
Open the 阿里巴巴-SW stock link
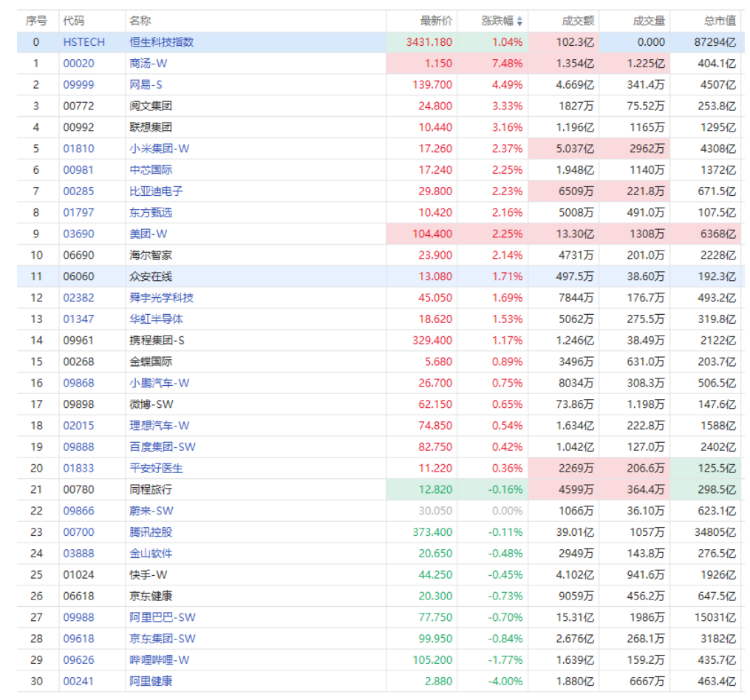click(163, 617)
